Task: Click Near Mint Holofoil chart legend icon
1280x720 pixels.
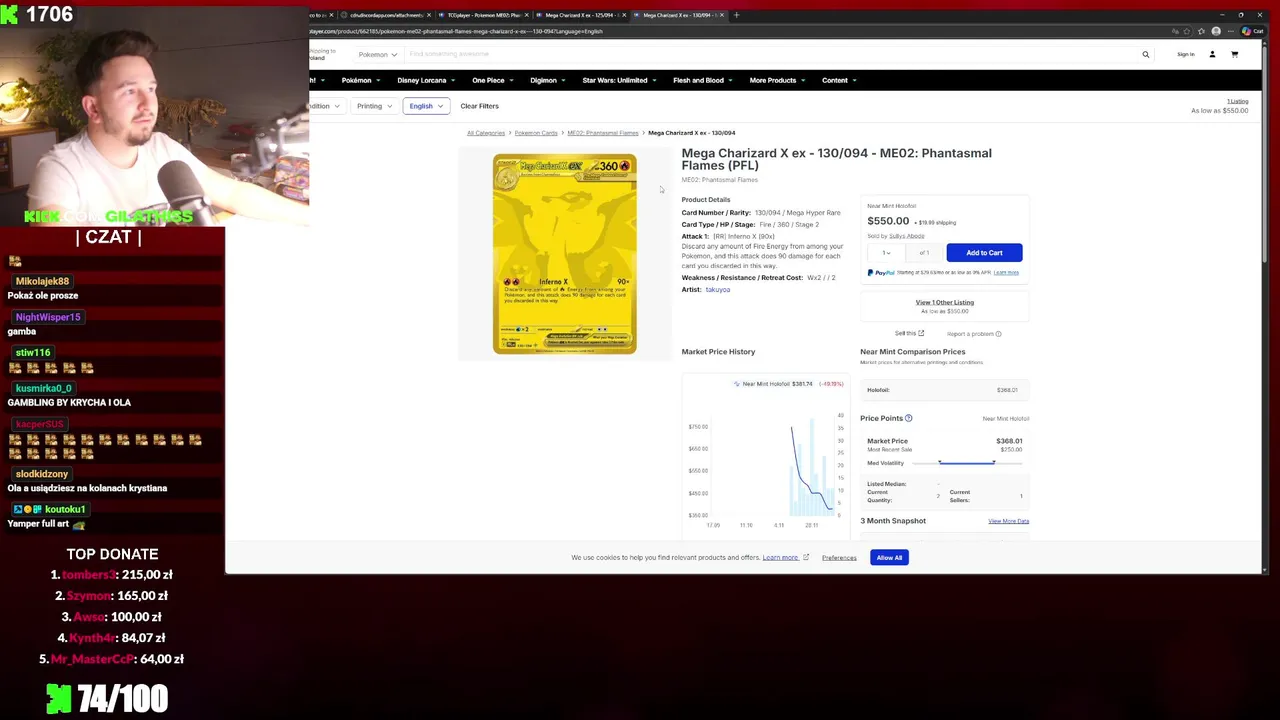Action: pos(737,384)
